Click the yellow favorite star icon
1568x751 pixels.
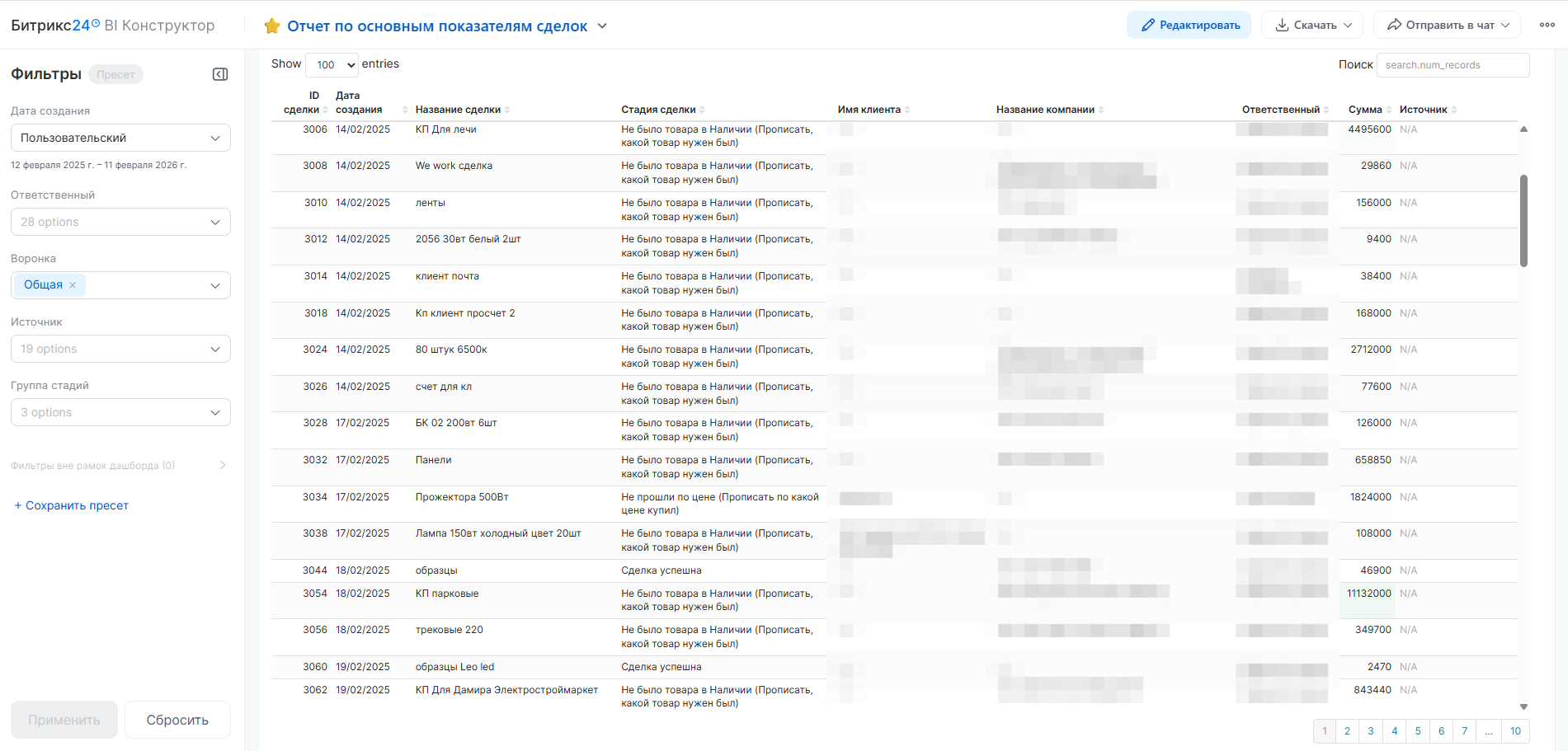272,26
